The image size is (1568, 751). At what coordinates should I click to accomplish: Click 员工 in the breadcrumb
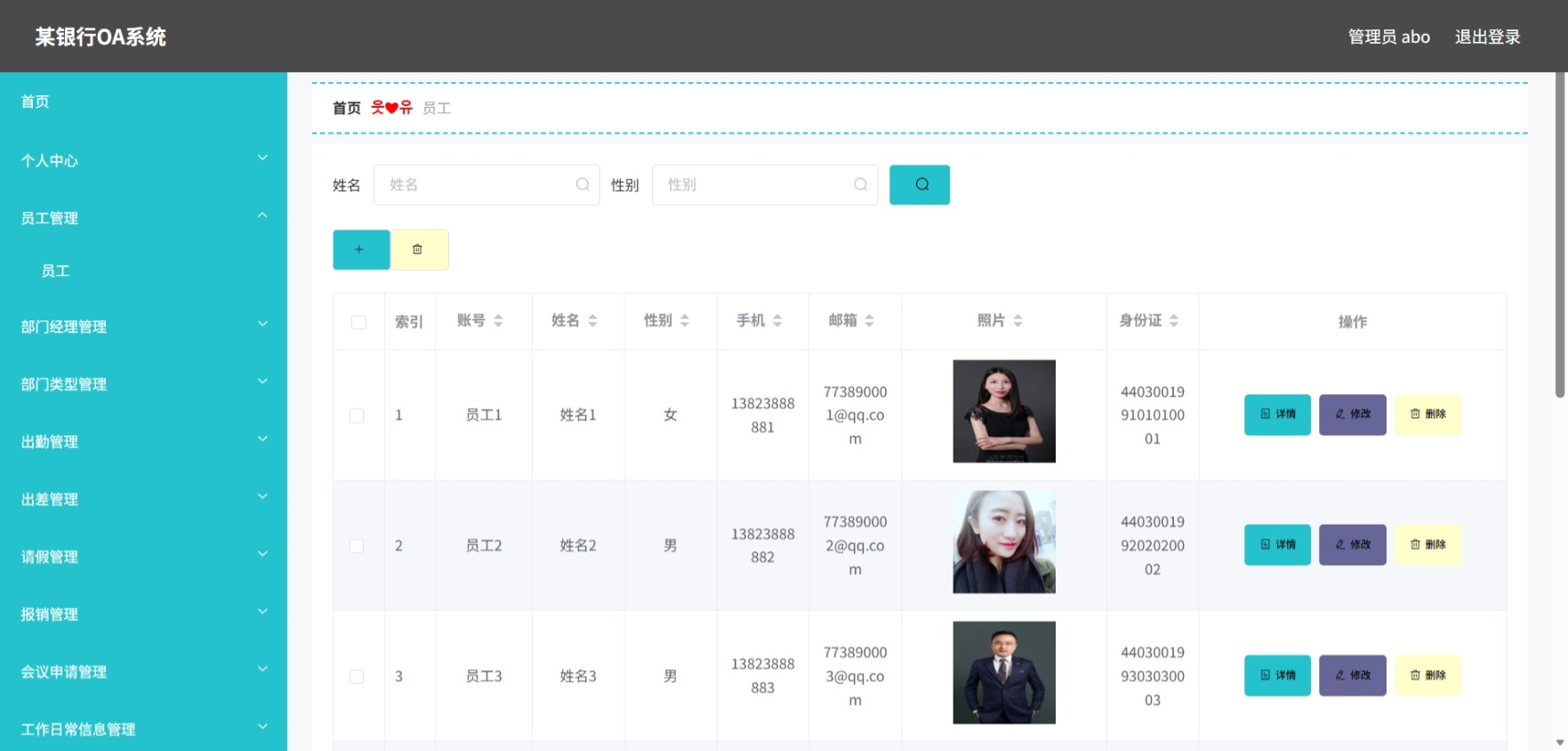[437, 108]
